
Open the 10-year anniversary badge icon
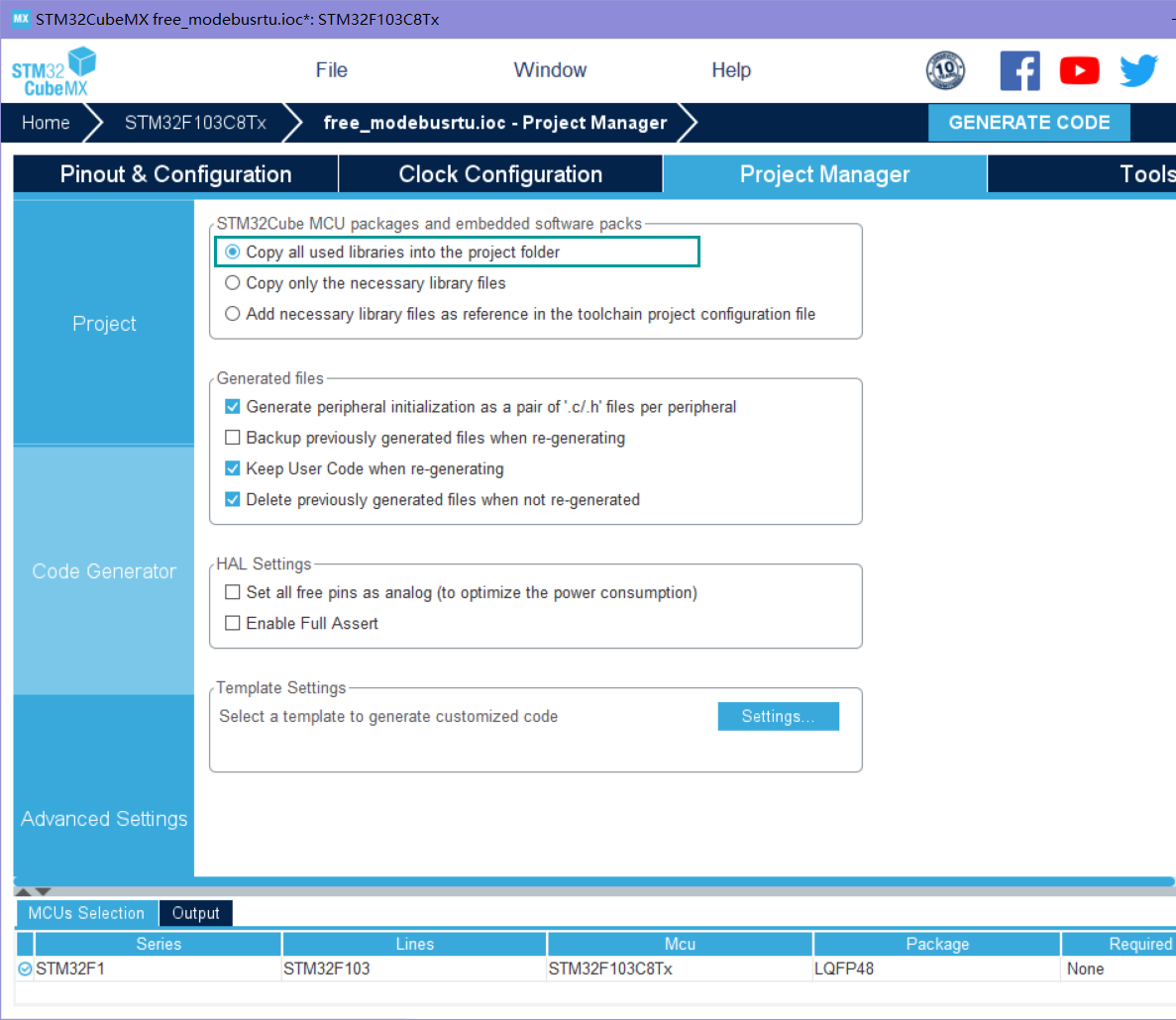[x=945, y=70]
